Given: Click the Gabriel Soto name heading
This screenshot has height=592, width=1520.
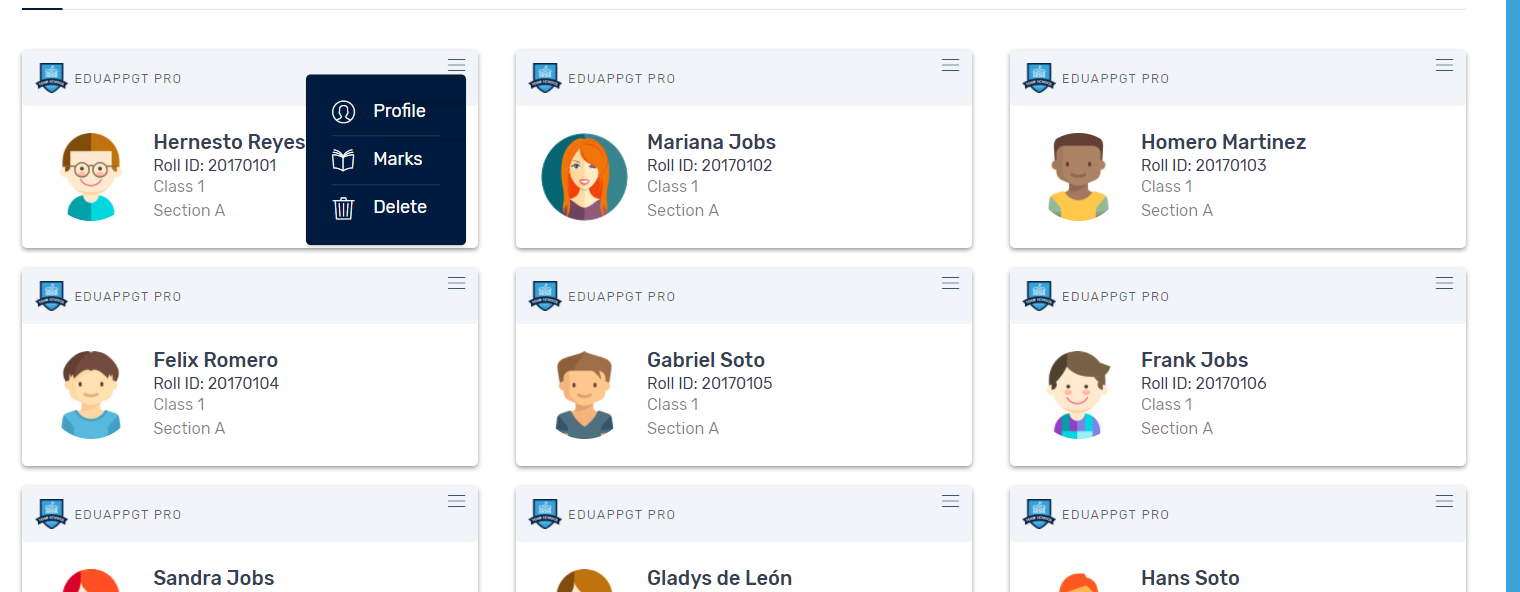Looking at the screenshot, I should 705,360.
